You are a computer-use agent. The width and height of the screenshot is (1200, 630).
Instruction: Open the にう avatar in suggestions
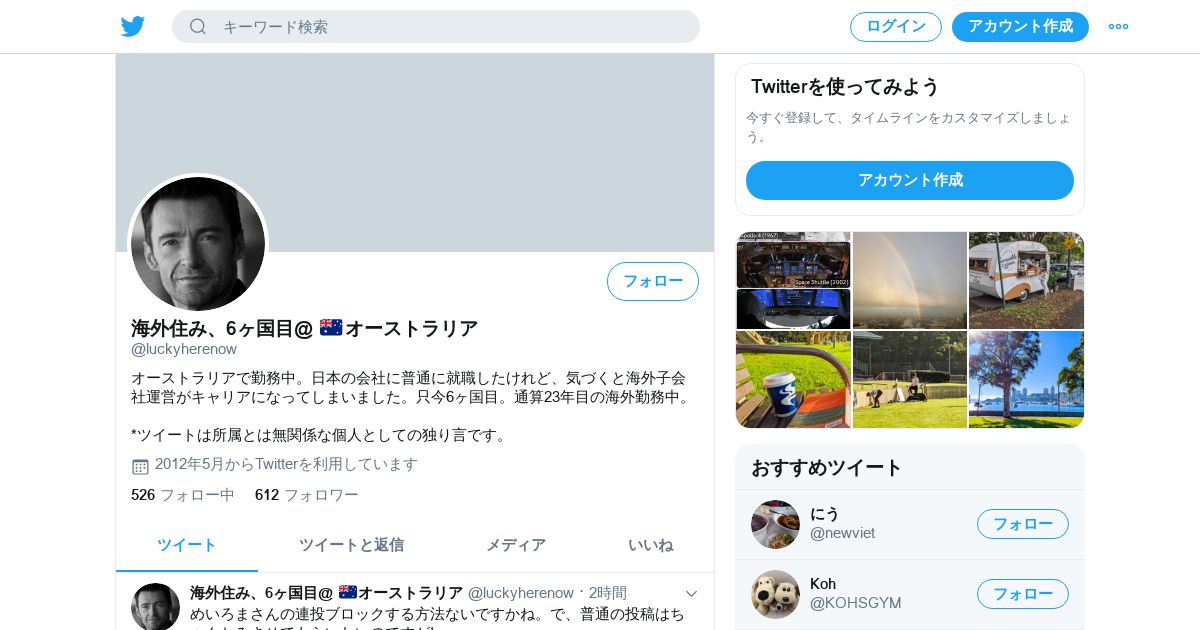click(x=775, y=524)
